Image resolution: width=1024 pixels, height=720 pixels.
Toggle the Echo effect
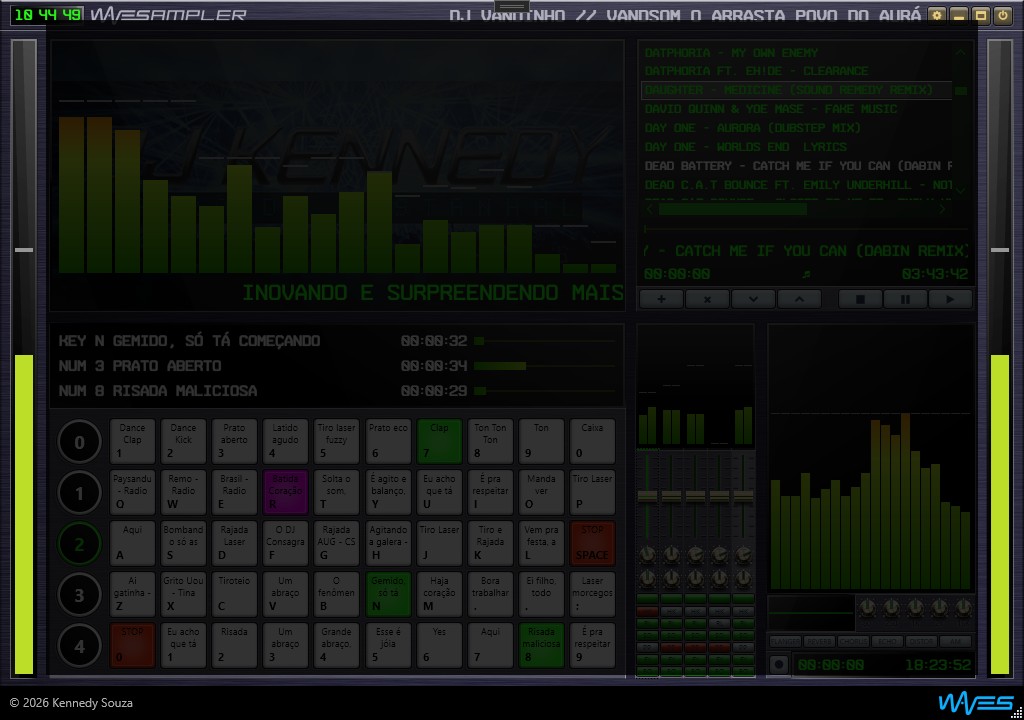(887, 642)
